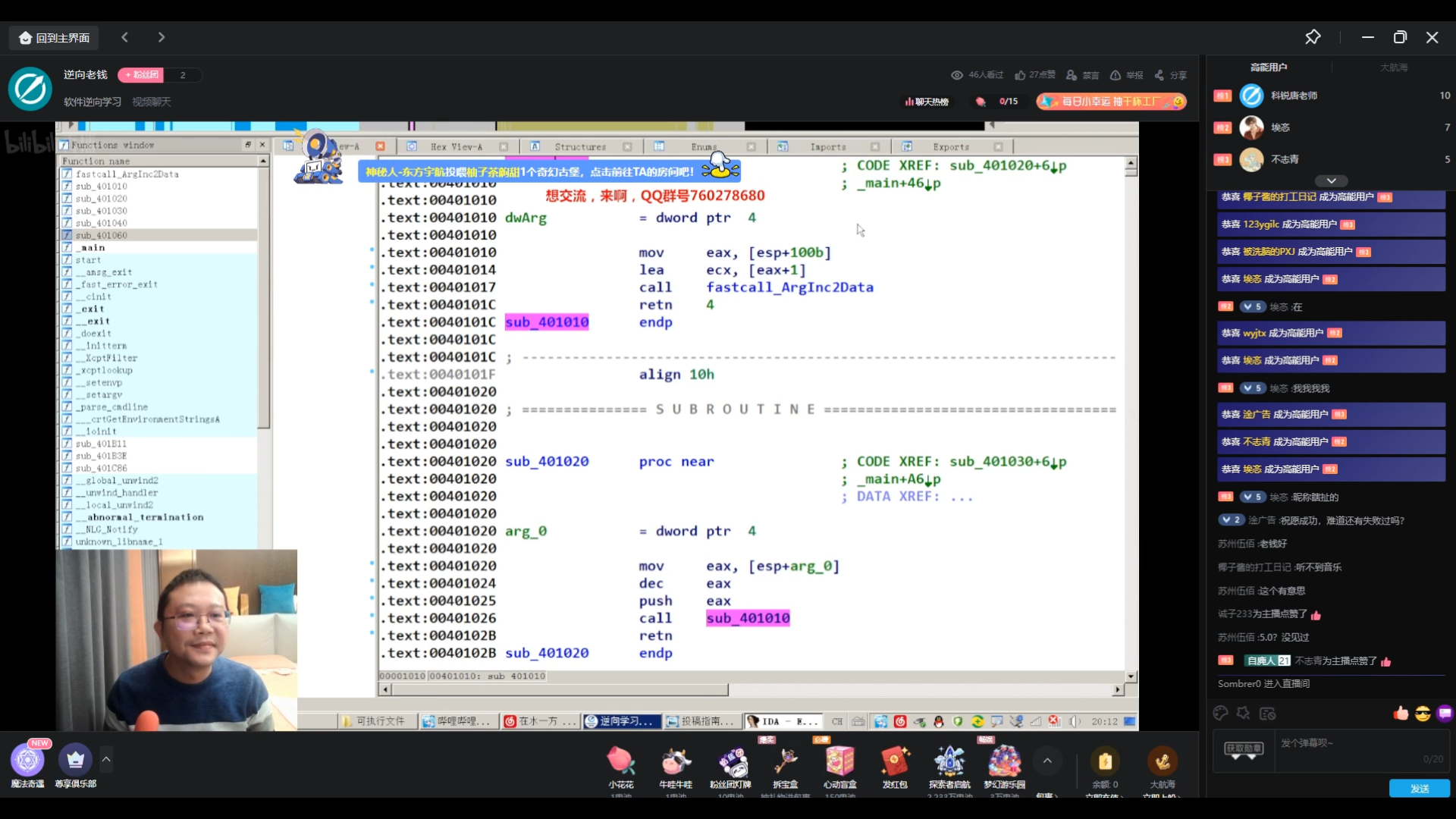The image size is (1456, 819).
Task: Switch to the Enums tab
Action: (x=702, y=146)
